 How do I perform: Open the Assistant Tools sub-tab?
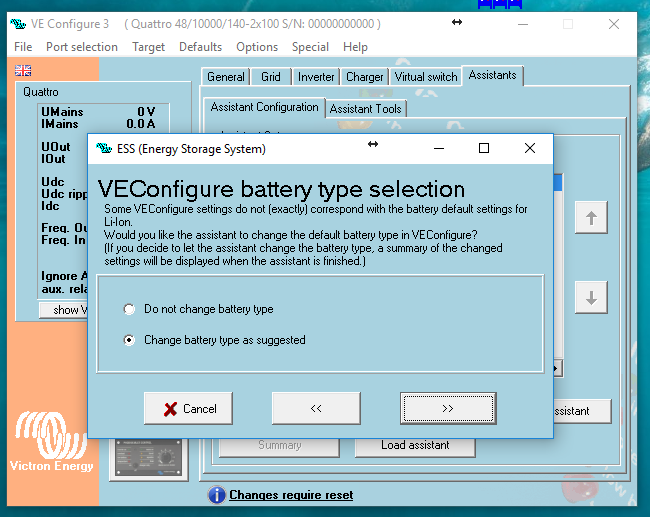tap(365, 109)
